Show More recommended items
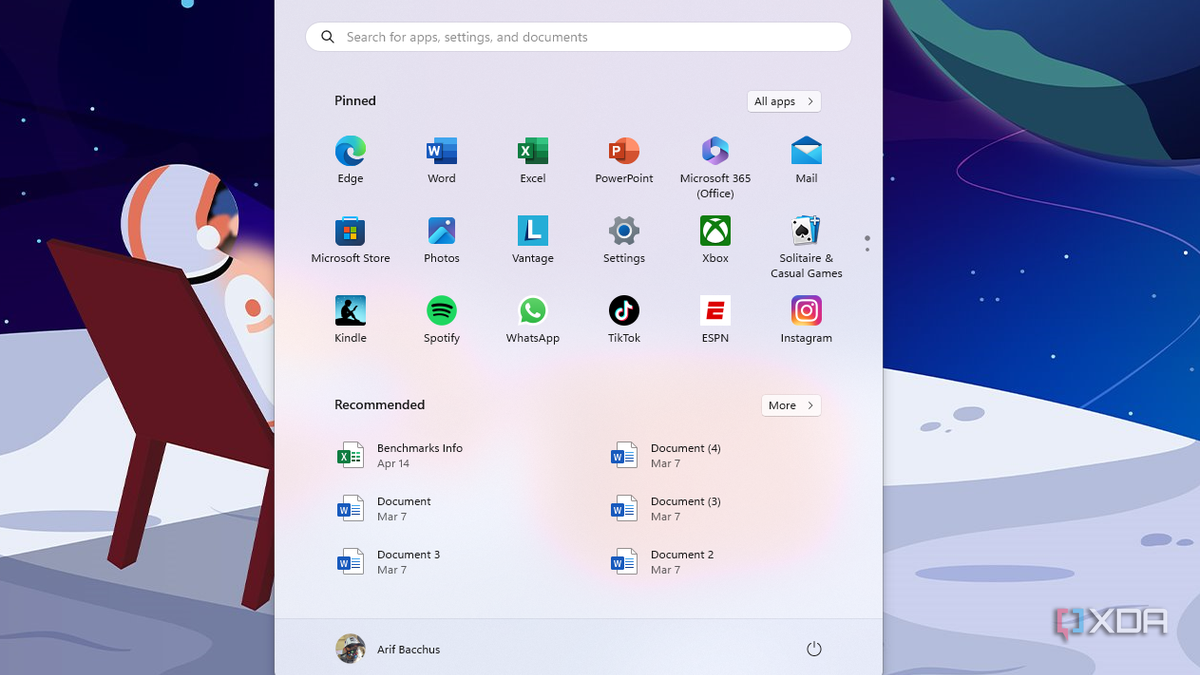Viewport: 1200px width, 675px height. [x=791, y=405]
